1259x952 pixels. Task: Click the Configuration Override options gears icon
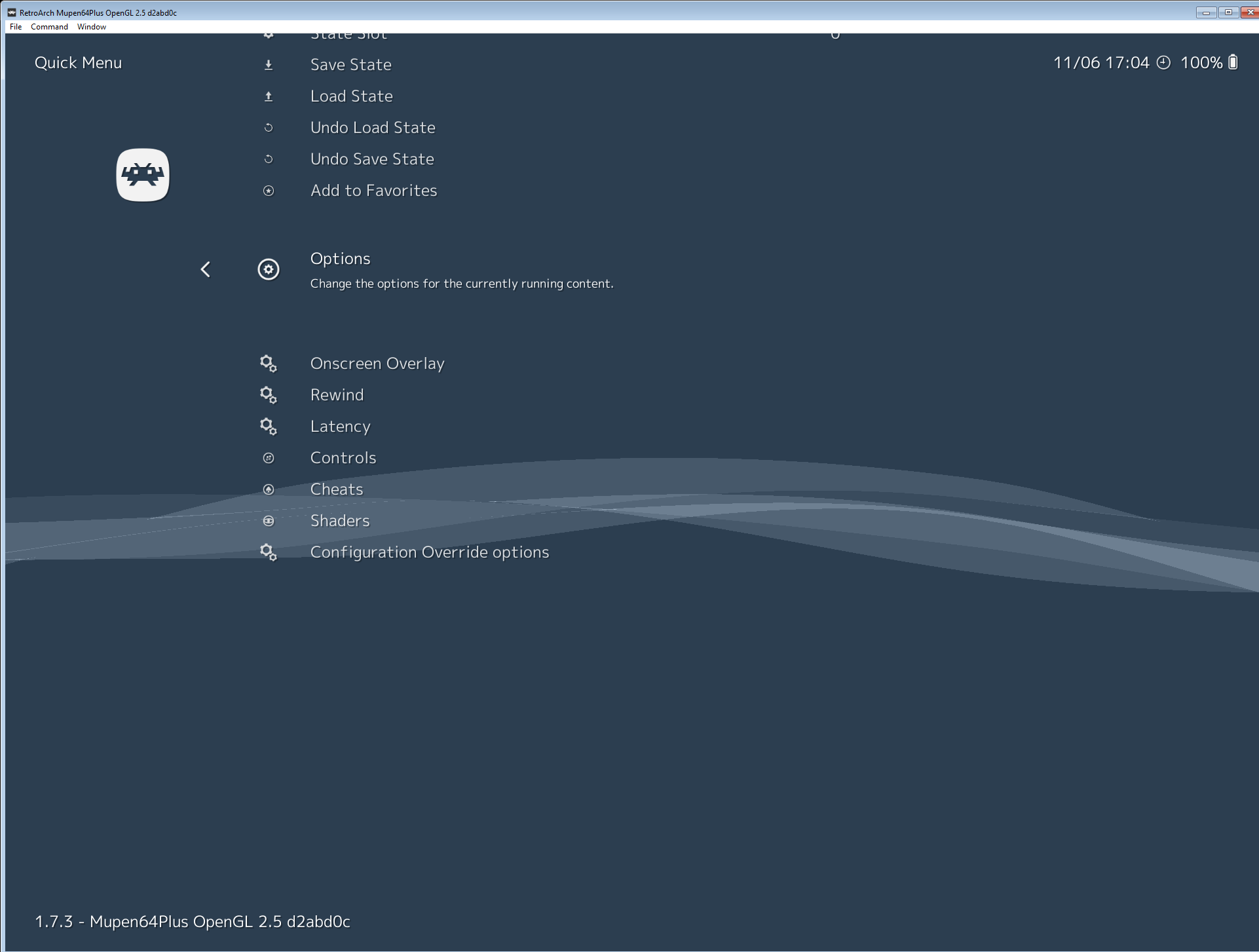(269, 552)
